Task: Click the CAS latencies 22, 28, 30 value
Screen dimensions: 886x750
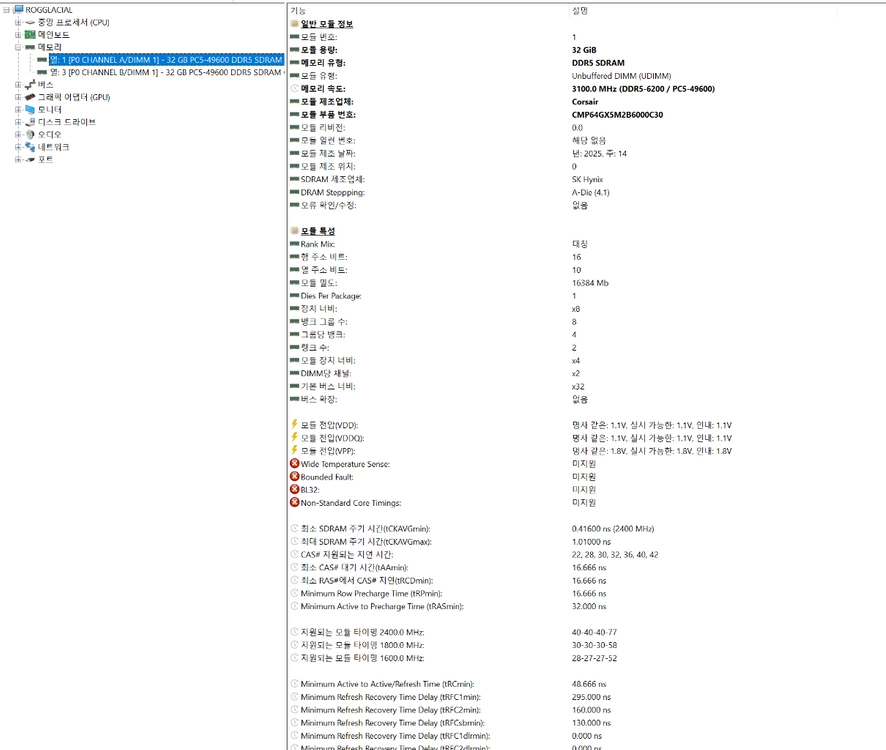Action: click(615, 554)
